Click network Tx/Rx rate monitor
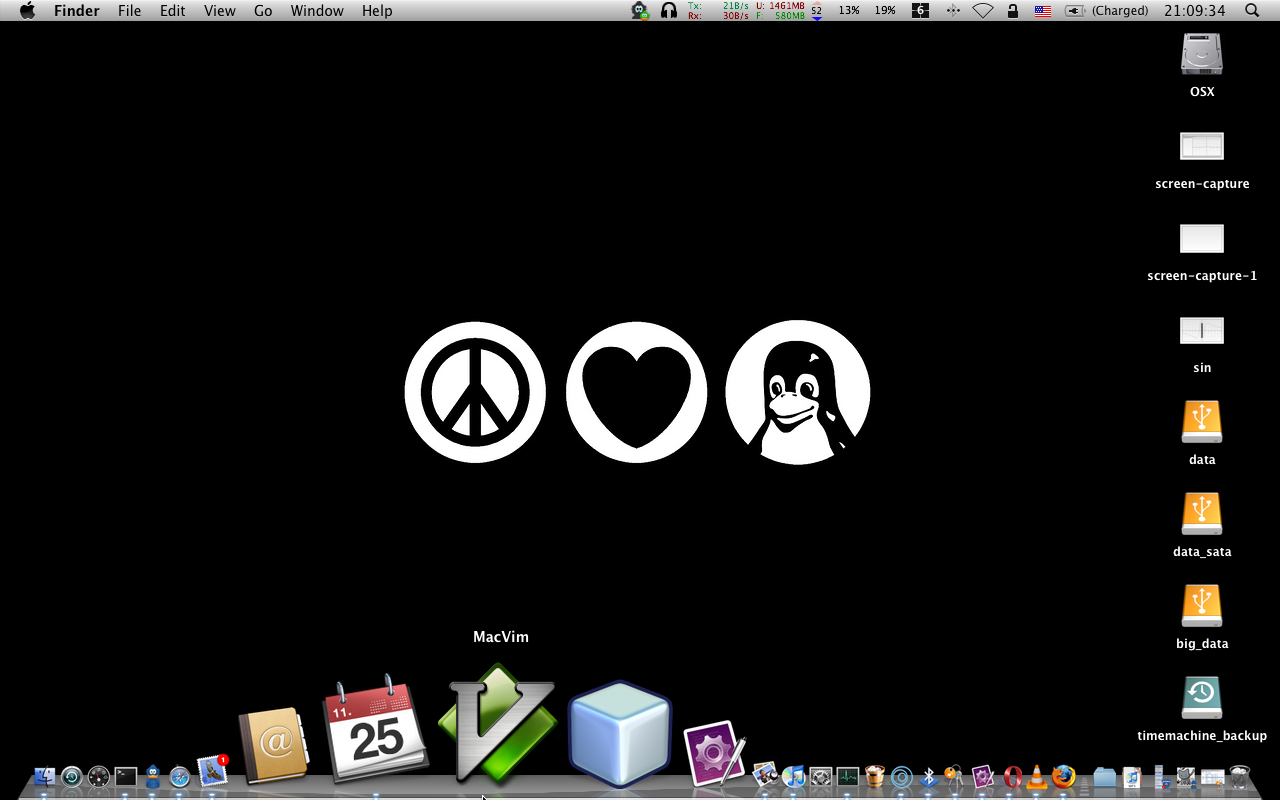The width and height of the screenshot is (1280, 800). 718,11
